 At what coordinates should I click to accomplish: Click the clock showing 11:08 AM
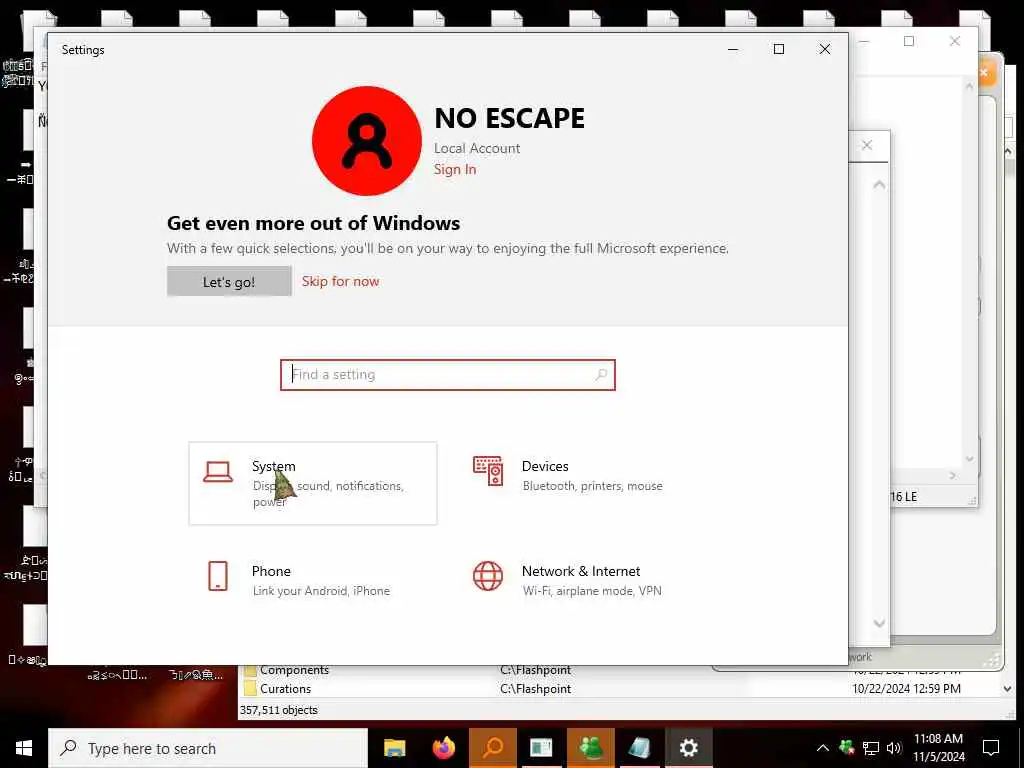pos(938,748)
